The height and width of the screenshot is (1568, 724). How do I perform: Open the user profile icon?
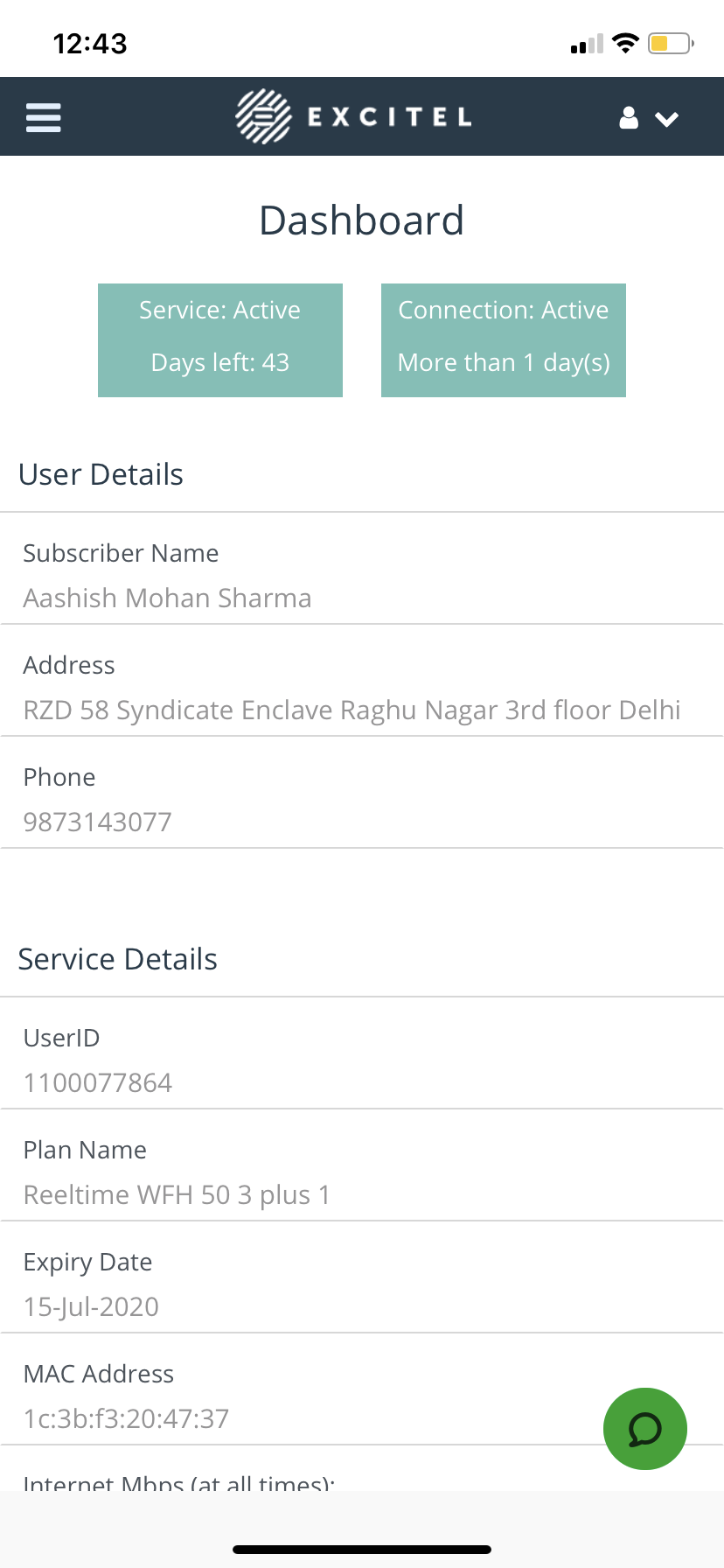click(629, 118)
